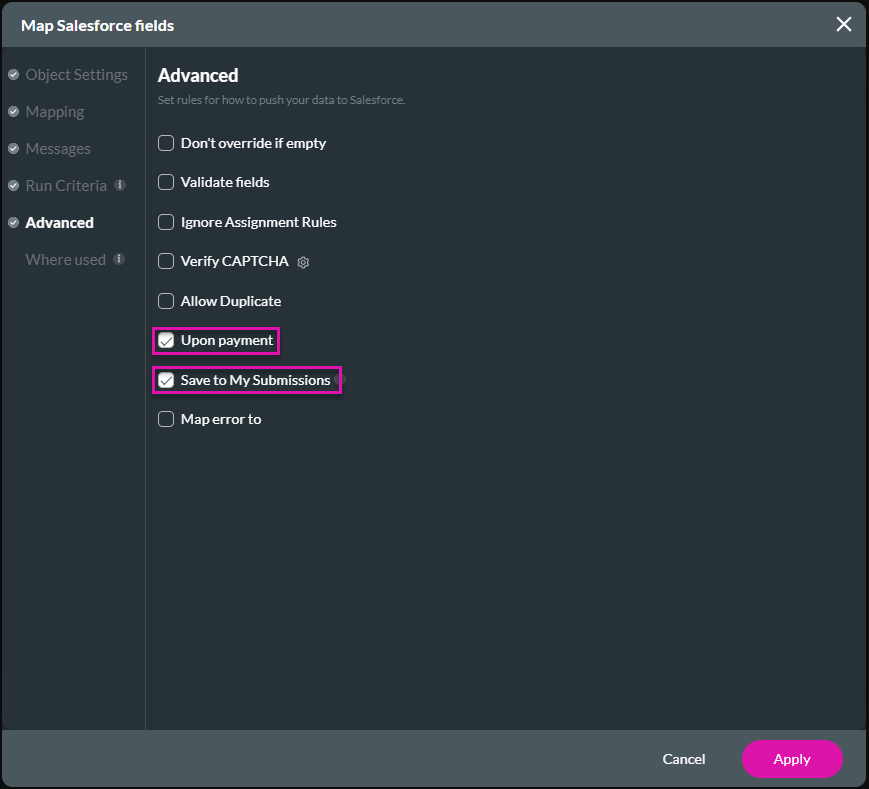
Task: Click the info icon beside Run Criteria
Action: (120, 185)
